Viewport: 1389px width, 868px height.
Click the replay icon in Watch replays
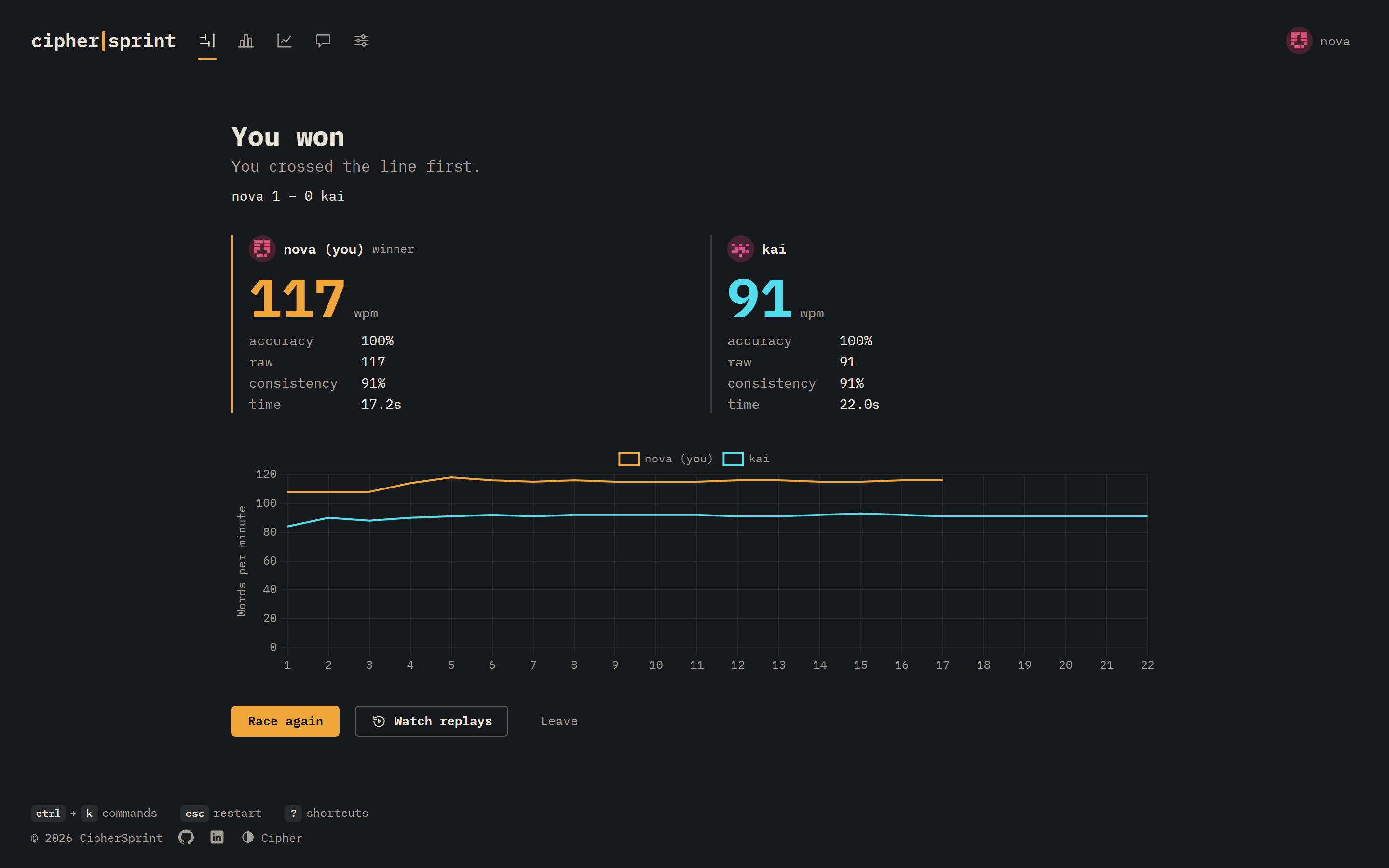(x=379, y=721)
